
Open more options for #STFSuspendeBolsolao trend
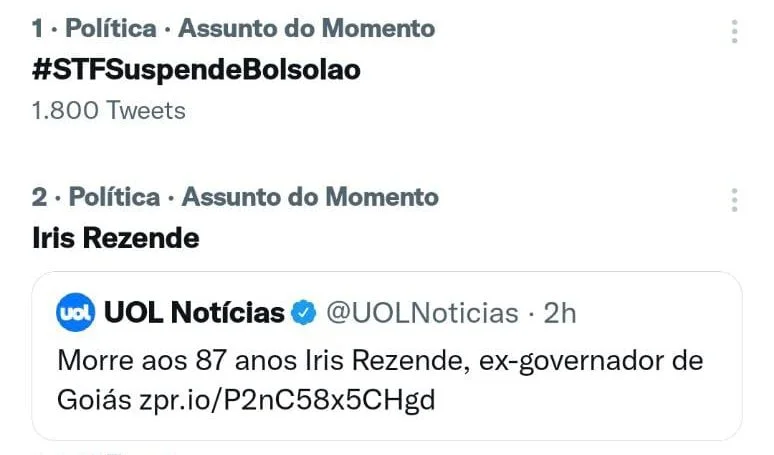coord(735,31)
